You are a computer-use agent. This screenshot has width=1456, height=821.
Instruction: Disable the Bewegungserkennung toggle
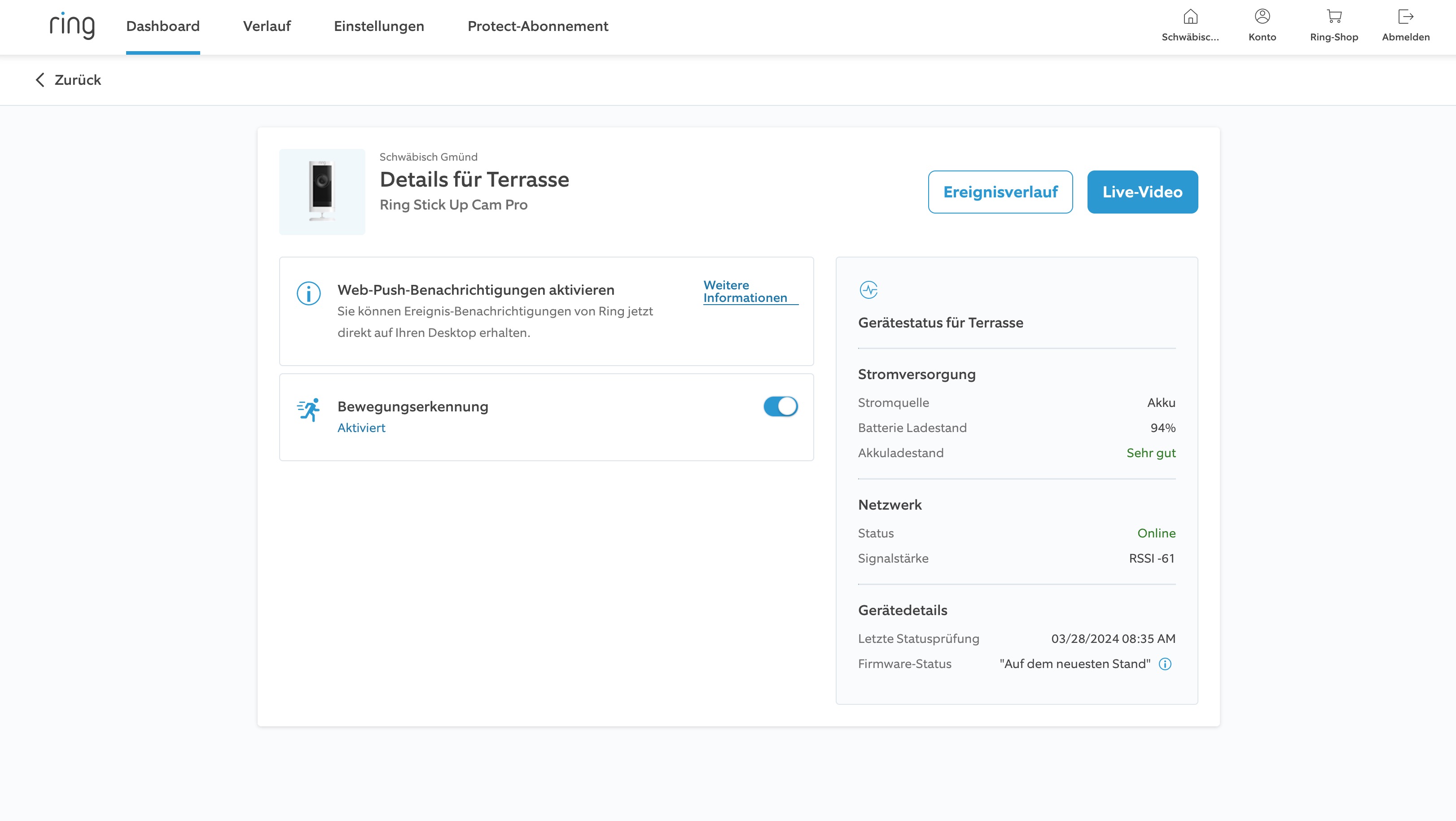[780, 406]
